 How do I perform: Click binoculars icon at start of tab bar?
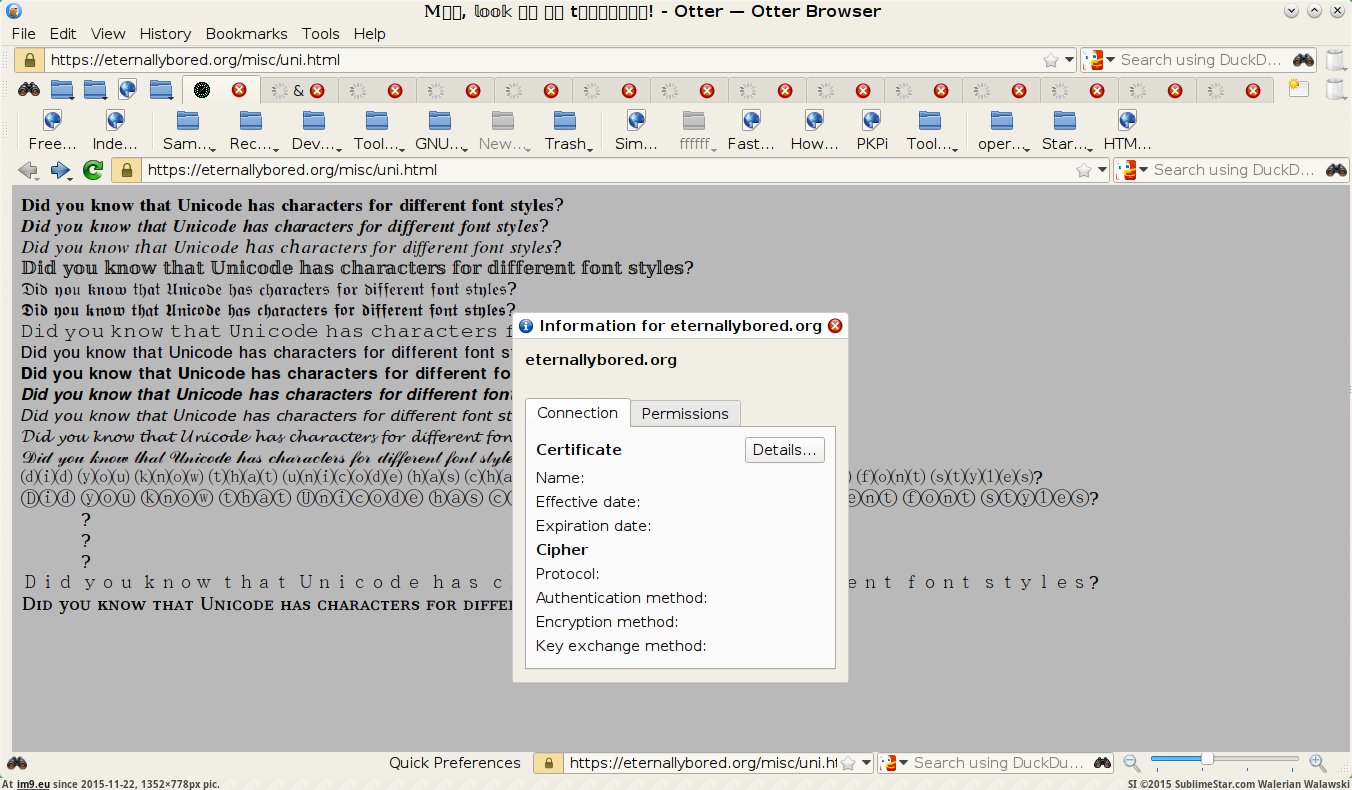[x=28, y=89]
